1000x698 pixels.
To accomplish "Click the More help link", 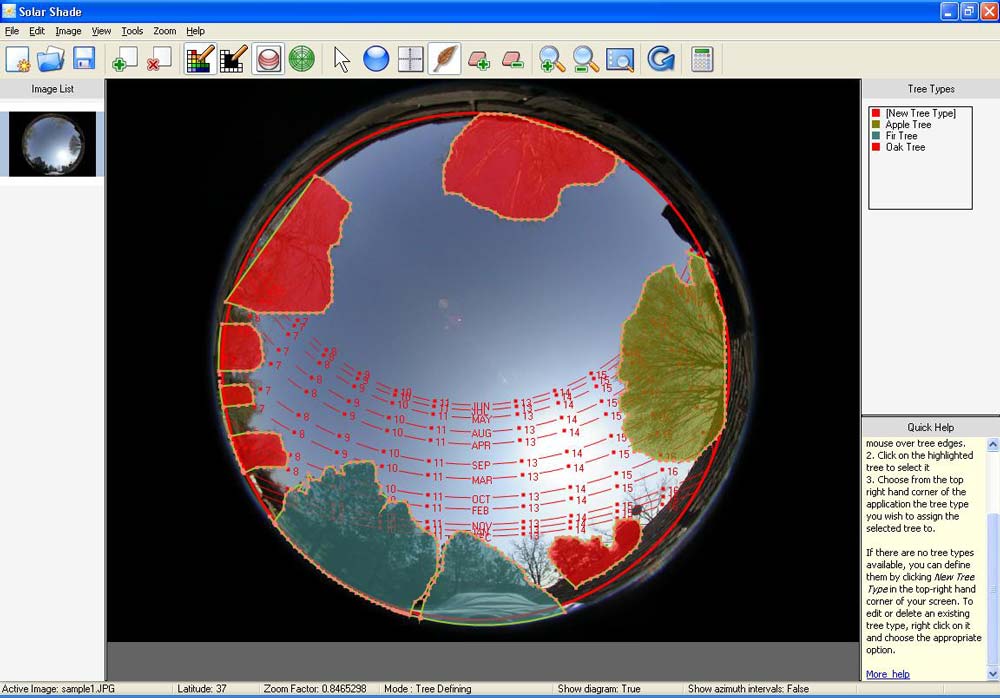I will click(887, 674).
